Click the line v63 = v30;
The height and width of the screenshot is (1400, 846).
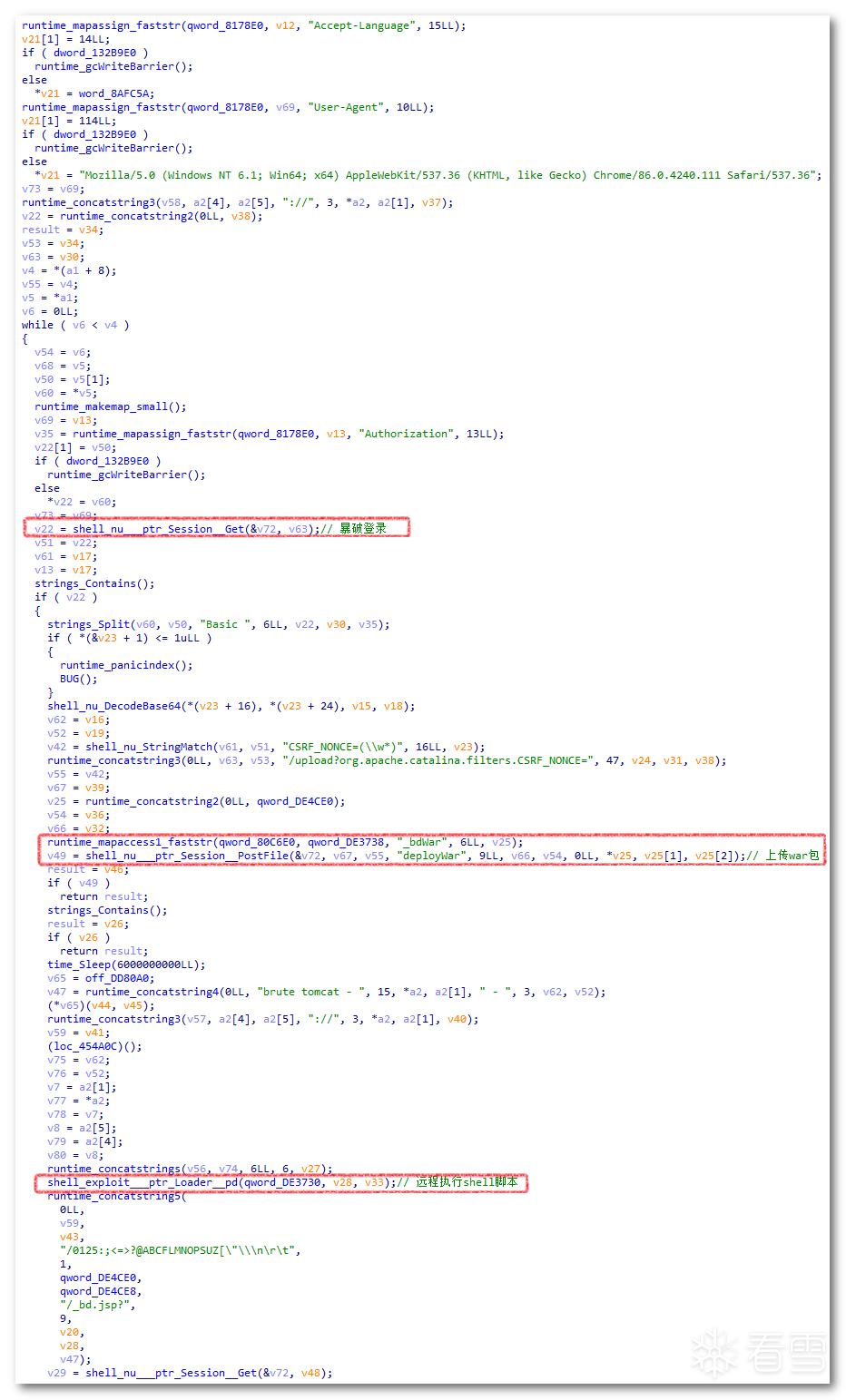pos(54,257)
